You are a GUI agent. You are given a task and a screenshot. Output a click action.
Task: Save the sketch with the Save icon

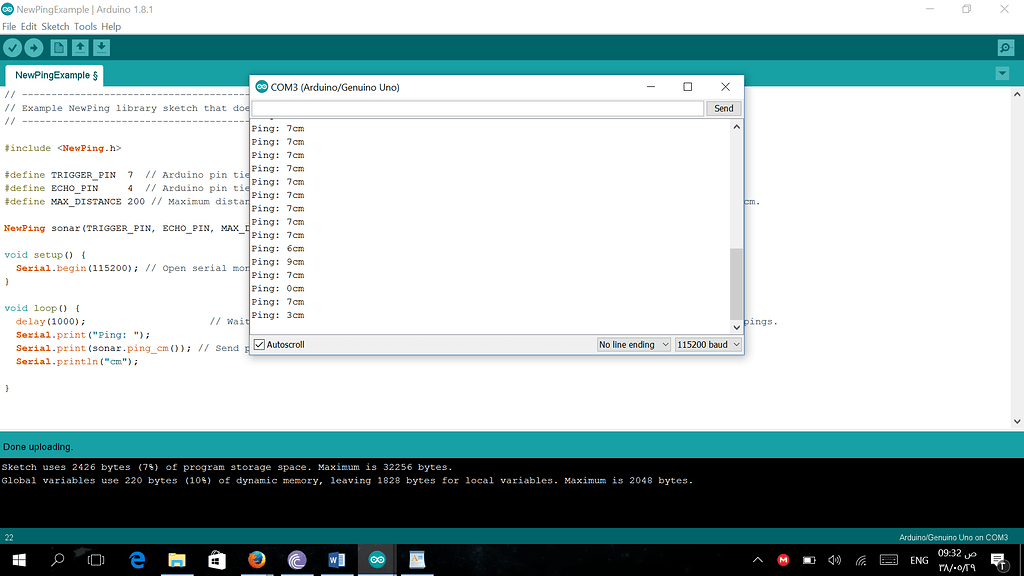[101, 46]
